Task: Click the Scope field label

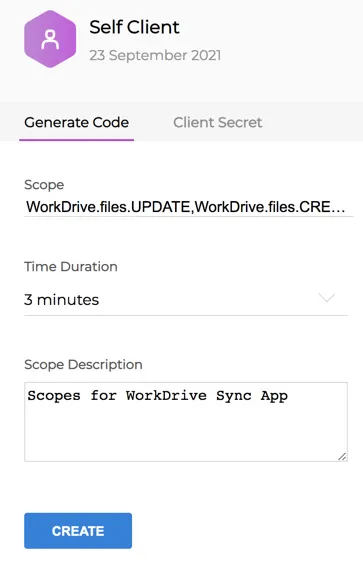Action: tap(44, 185)
